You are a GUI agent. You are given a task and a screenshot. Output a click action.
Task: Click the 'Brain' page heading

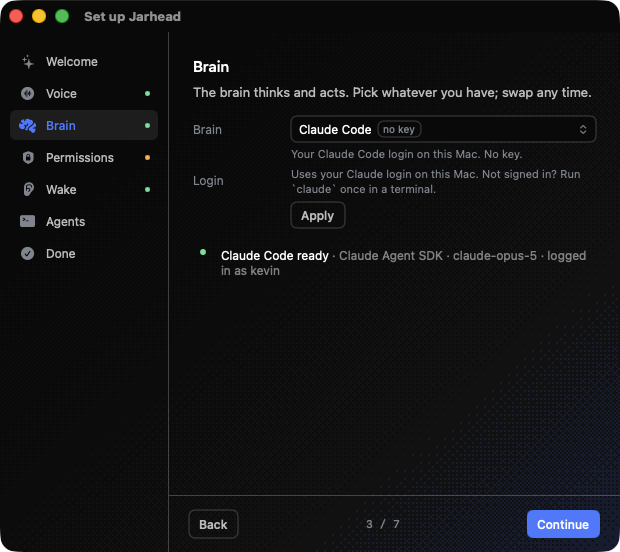point(211,67)
